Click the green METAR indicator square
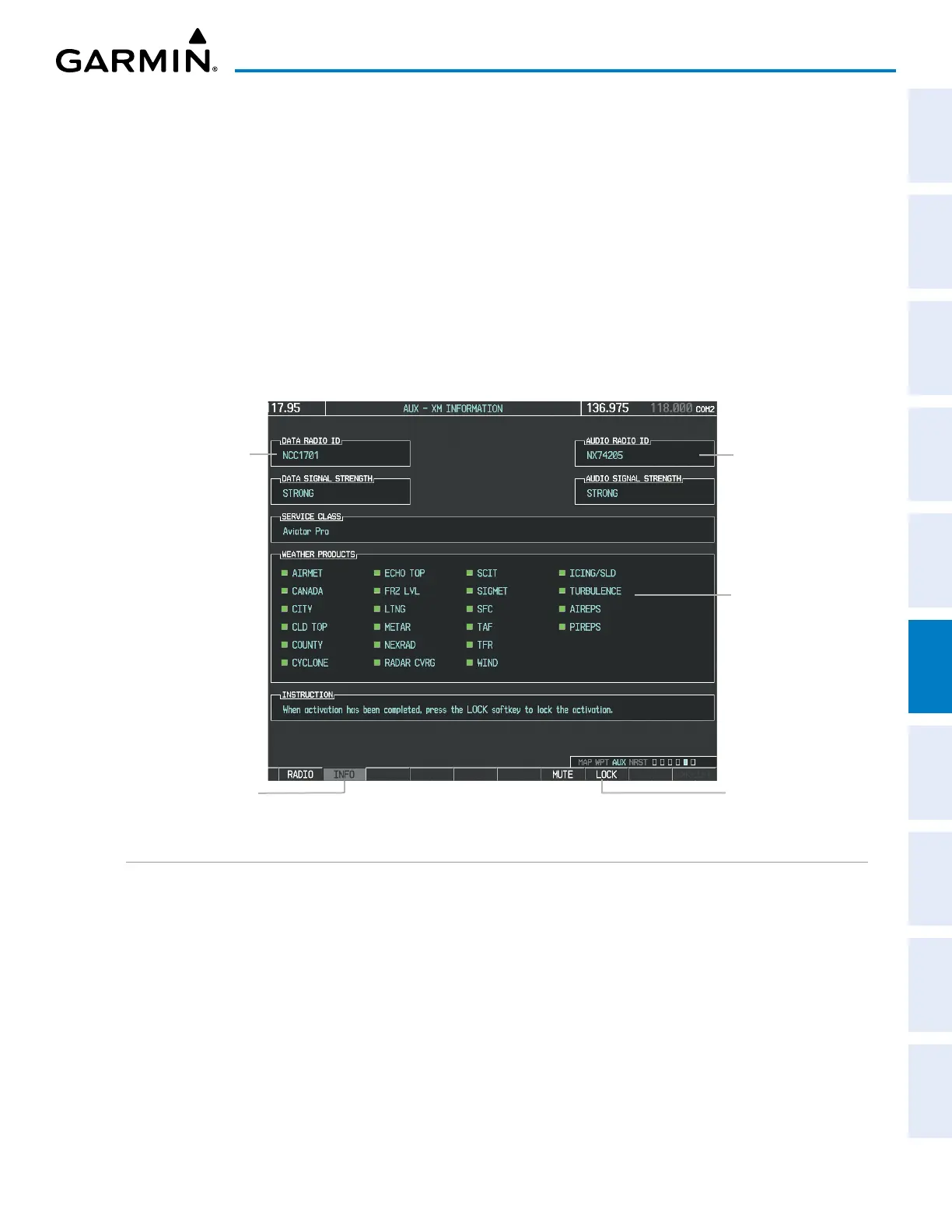The height and width of the screenshot is (1232, 952). [x=377, y=627]
